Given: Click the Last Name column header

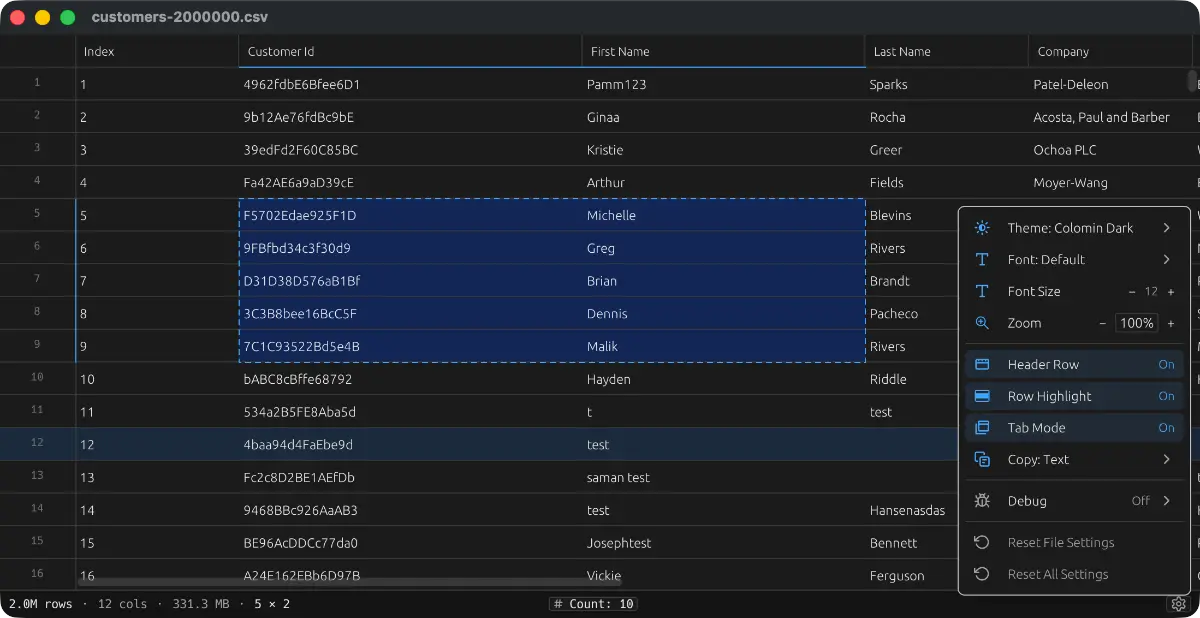Looking at the screenshot, I should coord(946,51).
